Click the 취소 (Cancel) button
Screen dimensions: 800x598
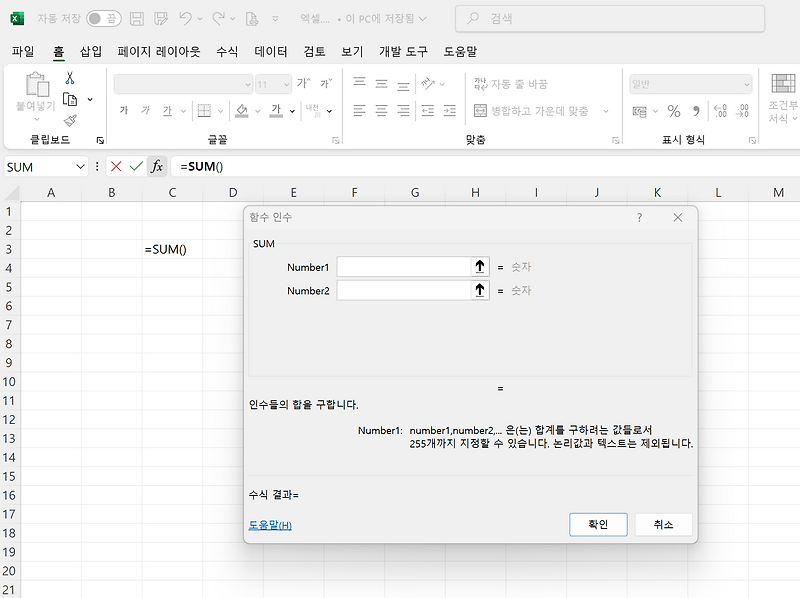[x=663, y=525]
